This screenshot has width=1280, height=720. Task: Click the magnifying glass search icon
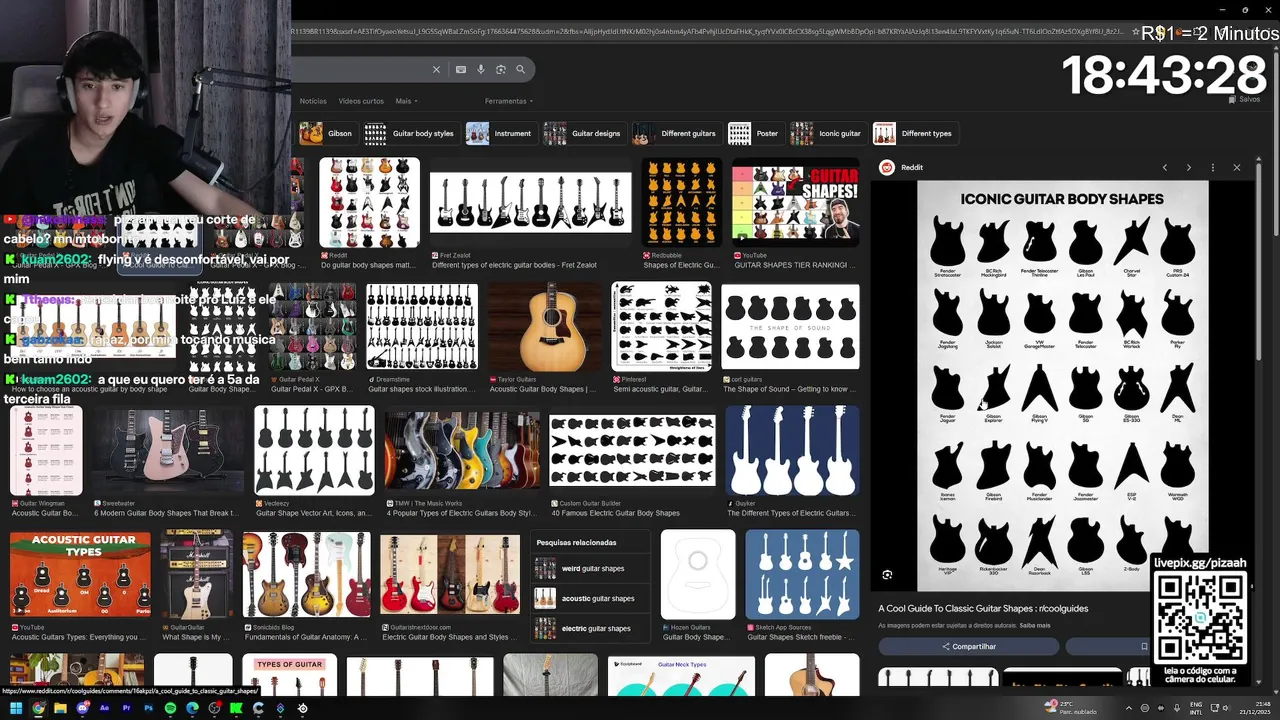coord(520,69)
